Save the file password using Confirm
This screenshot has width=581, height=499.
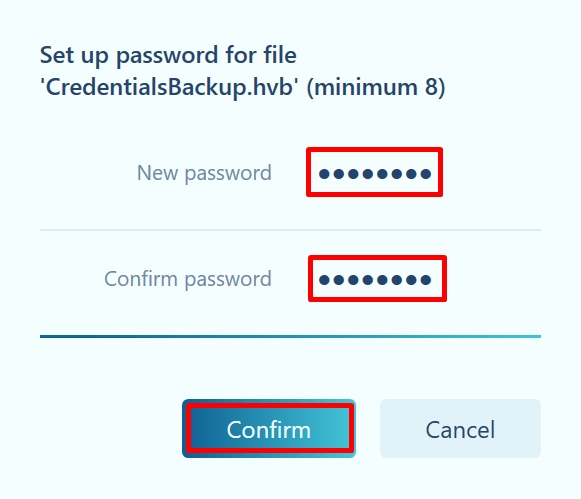269,429
